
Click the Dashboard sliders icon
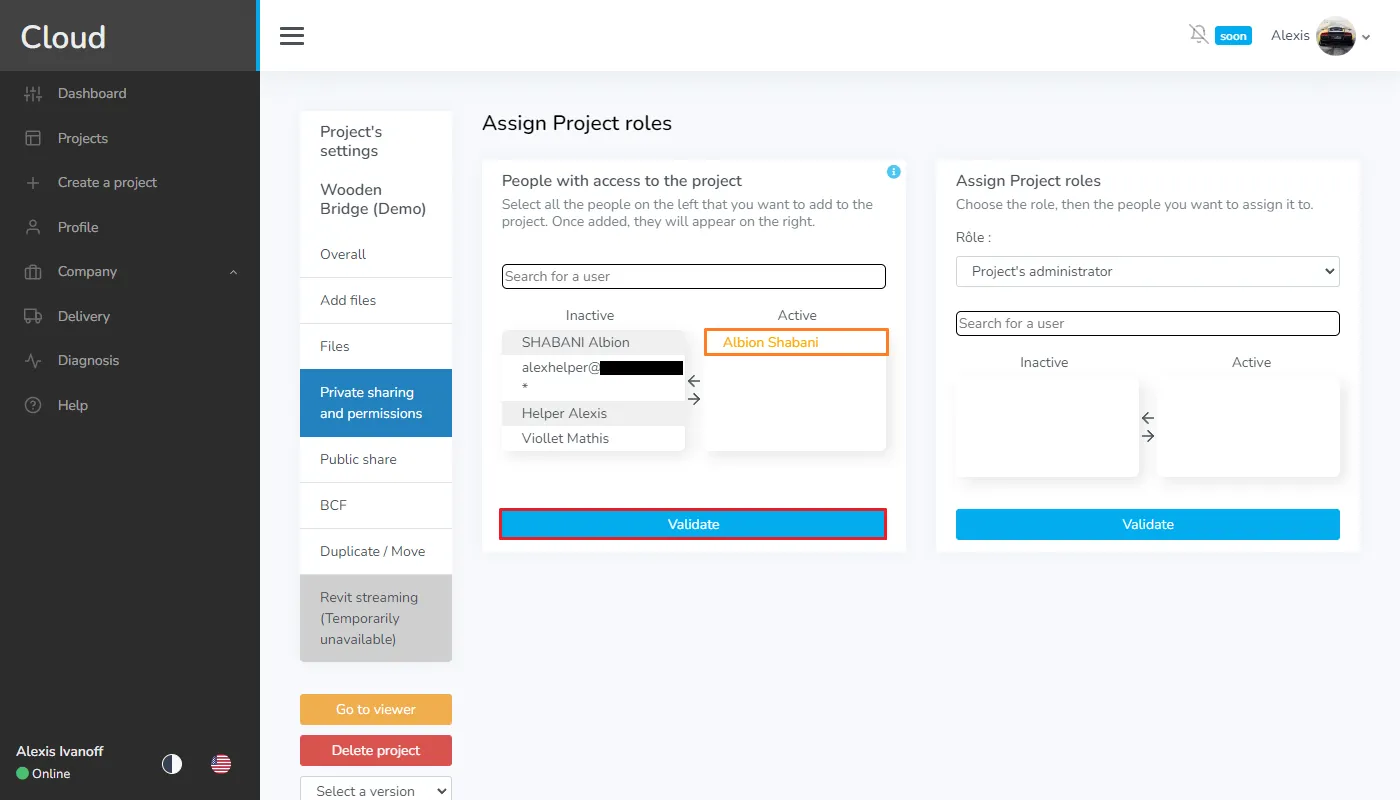point(33,94)
